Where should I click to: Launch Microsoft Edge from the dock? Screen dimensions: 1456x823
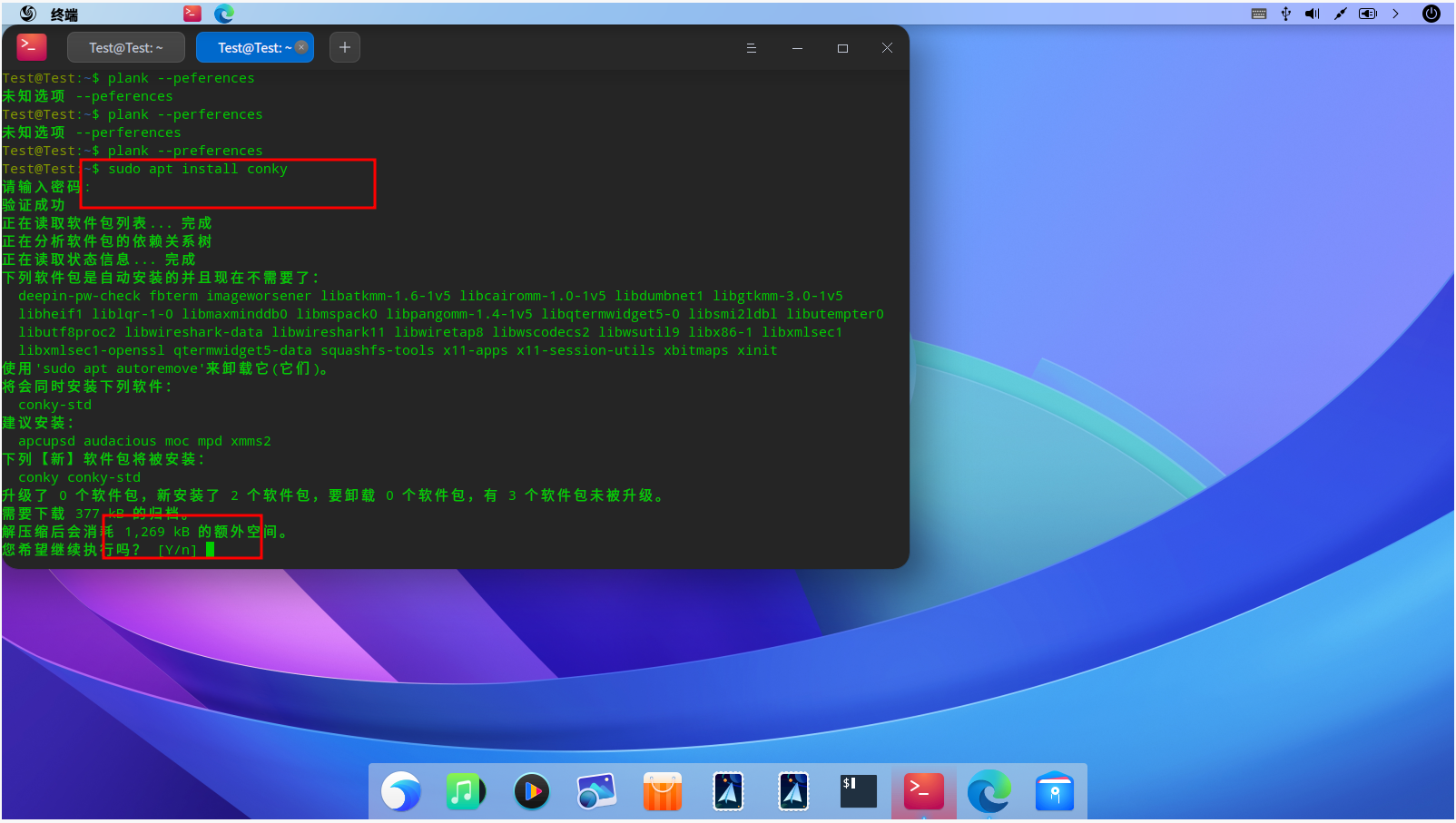pos(989,792)
